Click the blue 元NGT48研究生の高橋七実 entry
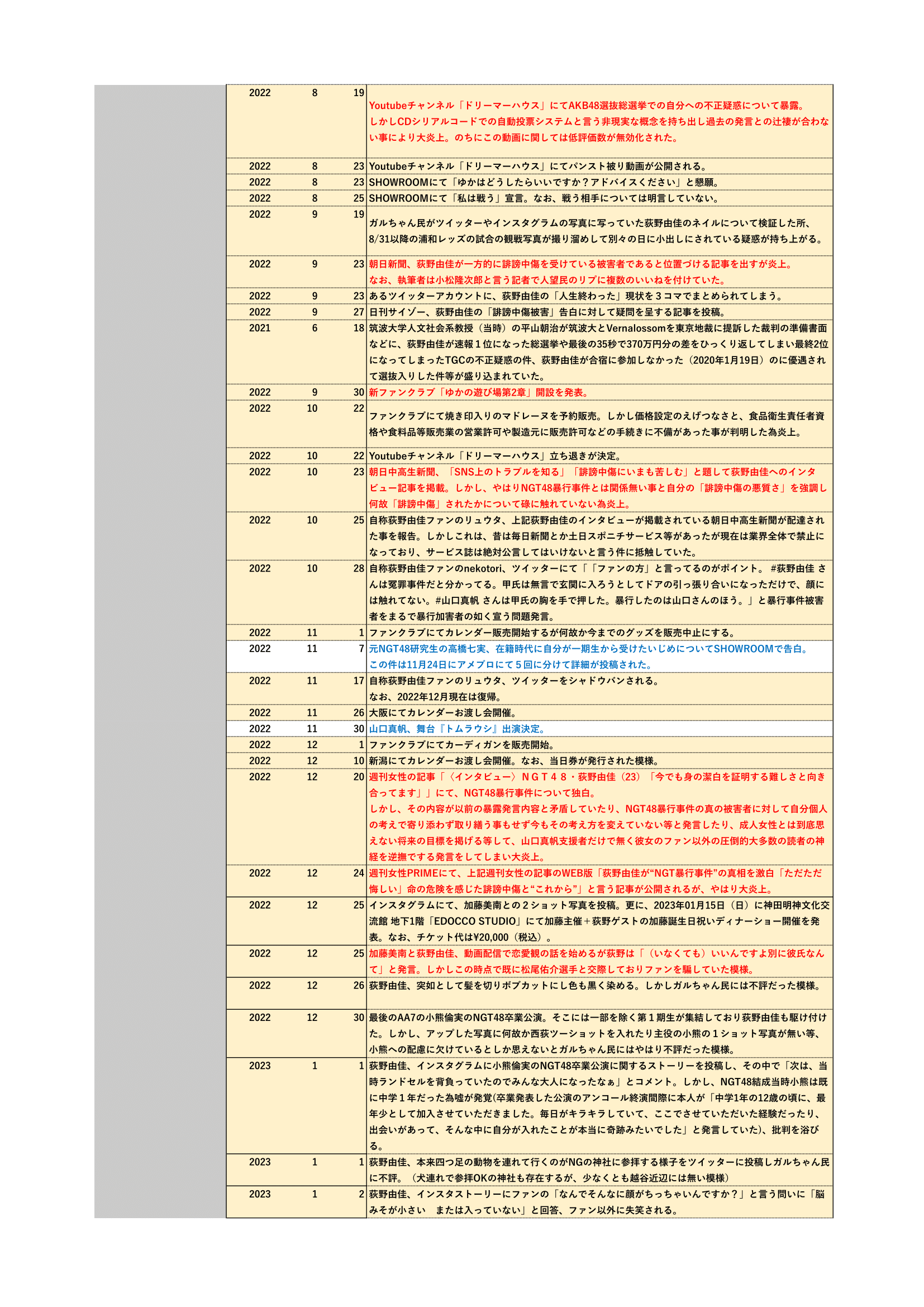The height and width of the screenshot is (1307, 924). [599, 657]
